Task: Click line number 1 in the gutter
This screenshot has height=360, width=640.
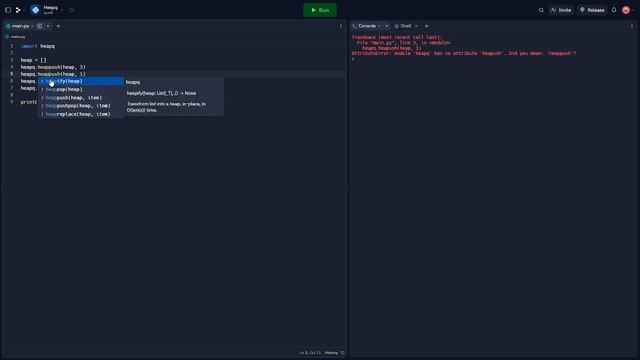Action: coord(11,46)
